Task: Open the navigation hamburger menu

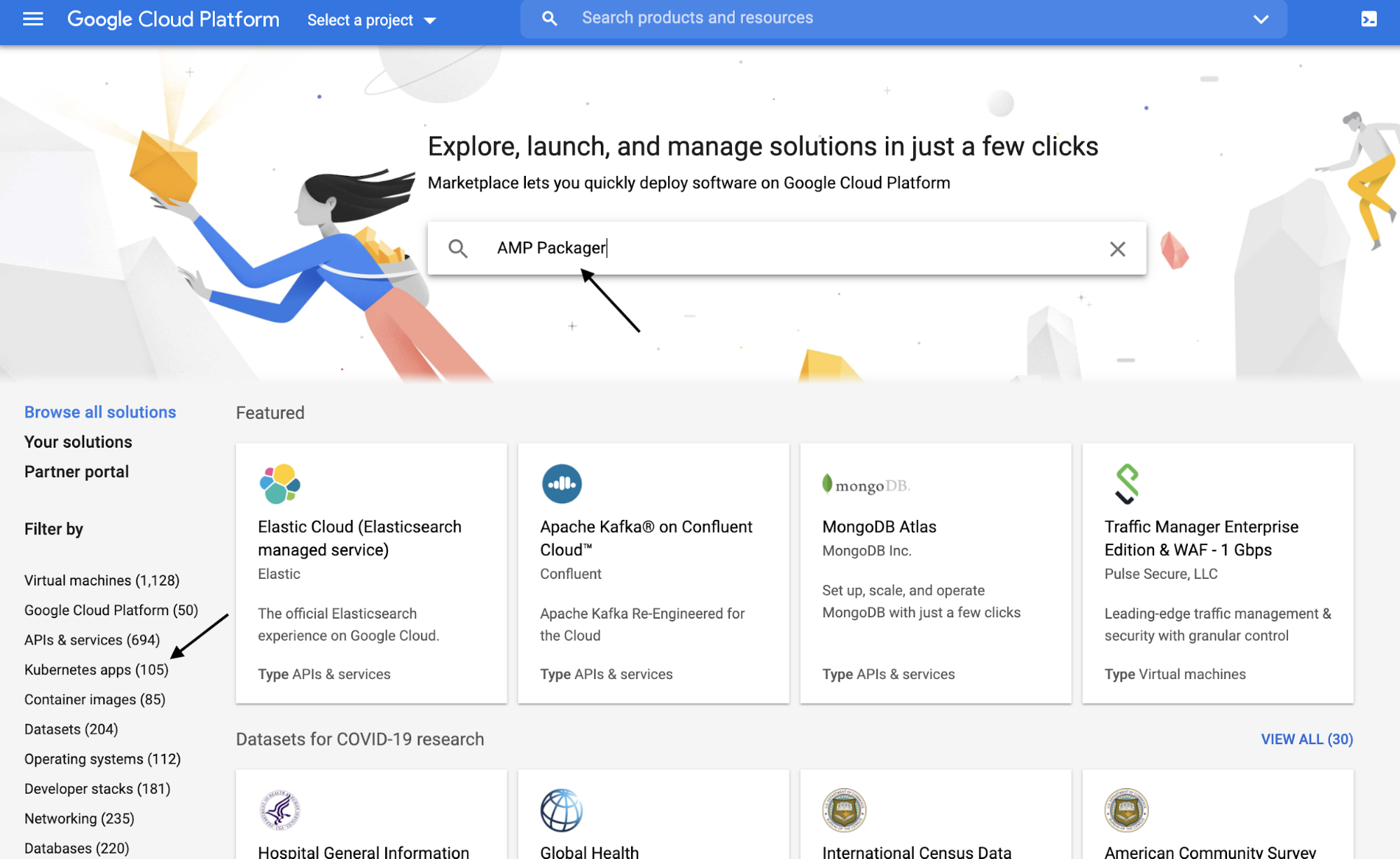Action: tap(32, 19)
